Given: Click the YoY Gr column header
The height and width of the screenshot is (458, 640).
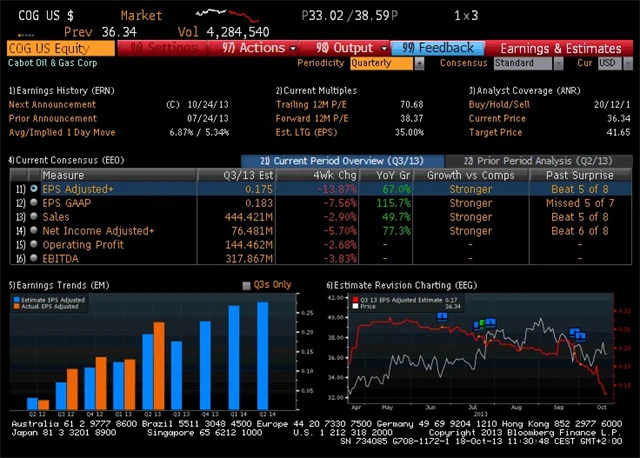Looking at the screenshot, I should [x=386, y=175].
